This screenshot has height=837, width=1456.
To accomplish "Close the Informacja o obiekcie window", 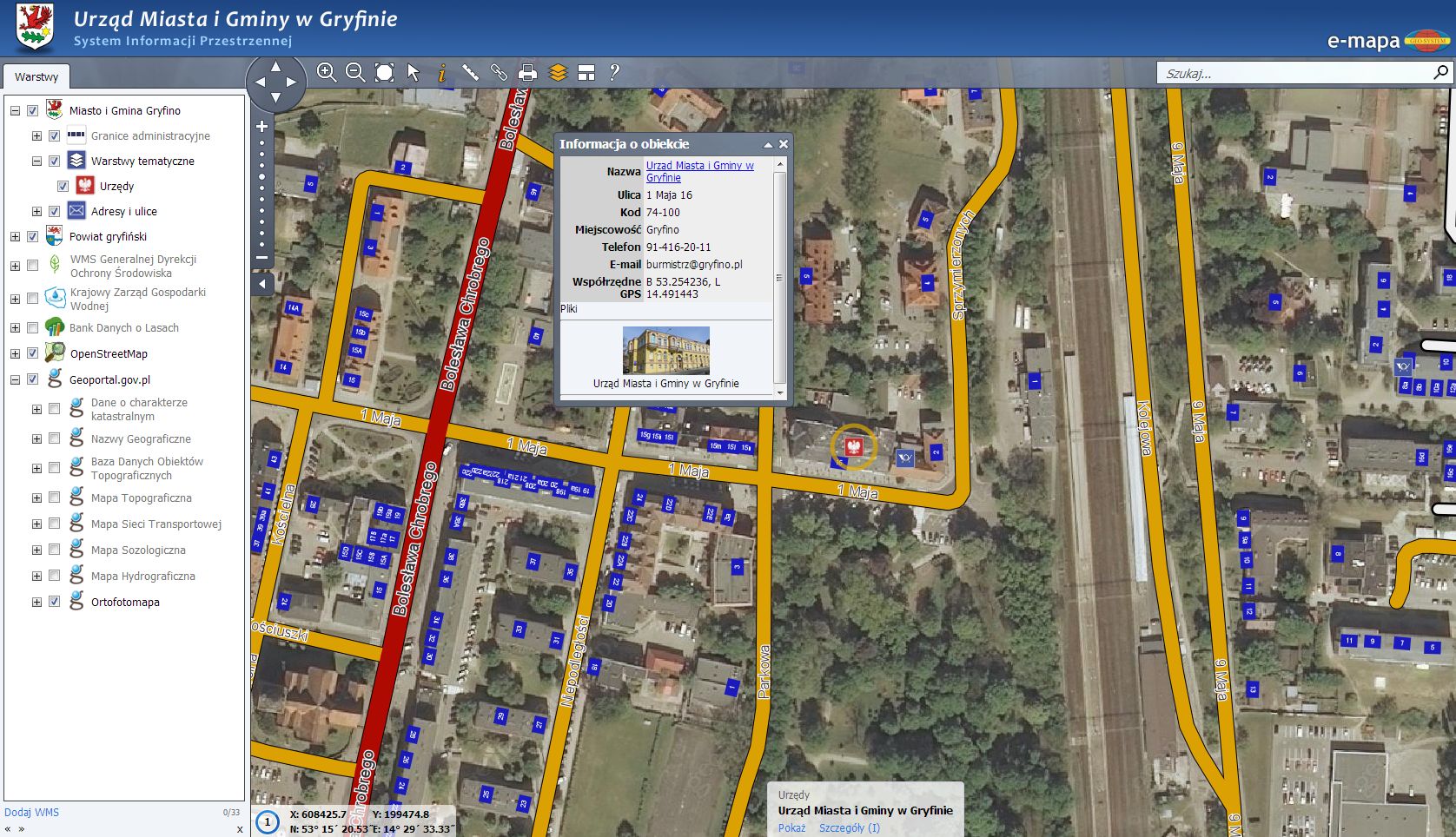I will pyautogui.click(x=783, y=144).
